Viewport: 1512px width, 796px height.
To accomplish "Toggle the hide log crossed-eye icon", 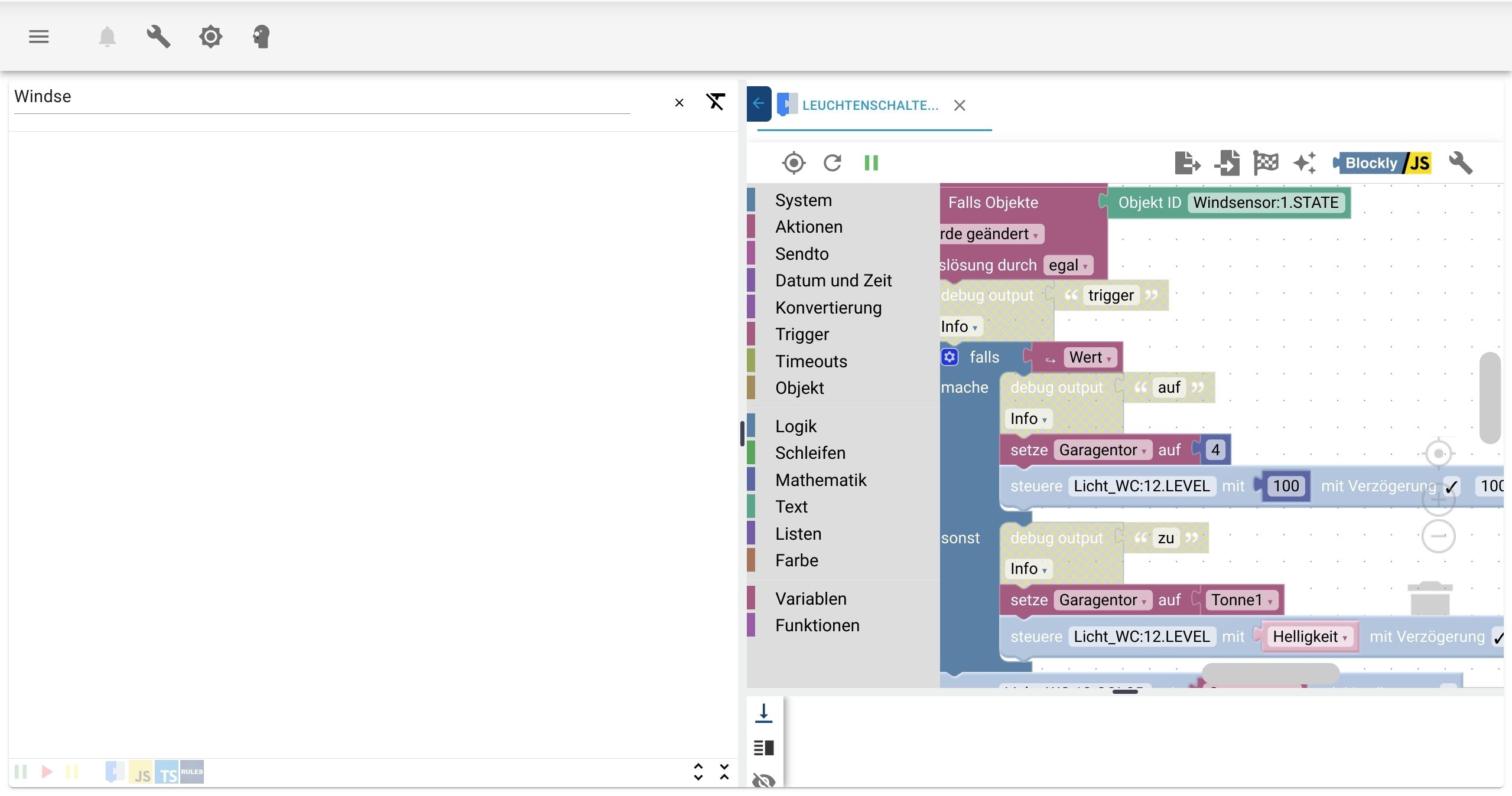I will coord(763,781).
